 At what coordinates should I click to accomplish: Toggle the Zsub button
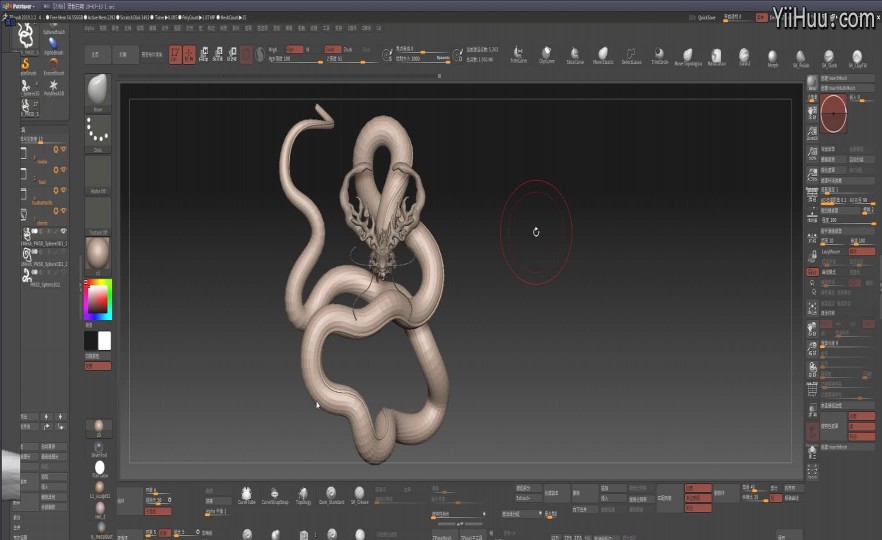click(x=348, y=50)
